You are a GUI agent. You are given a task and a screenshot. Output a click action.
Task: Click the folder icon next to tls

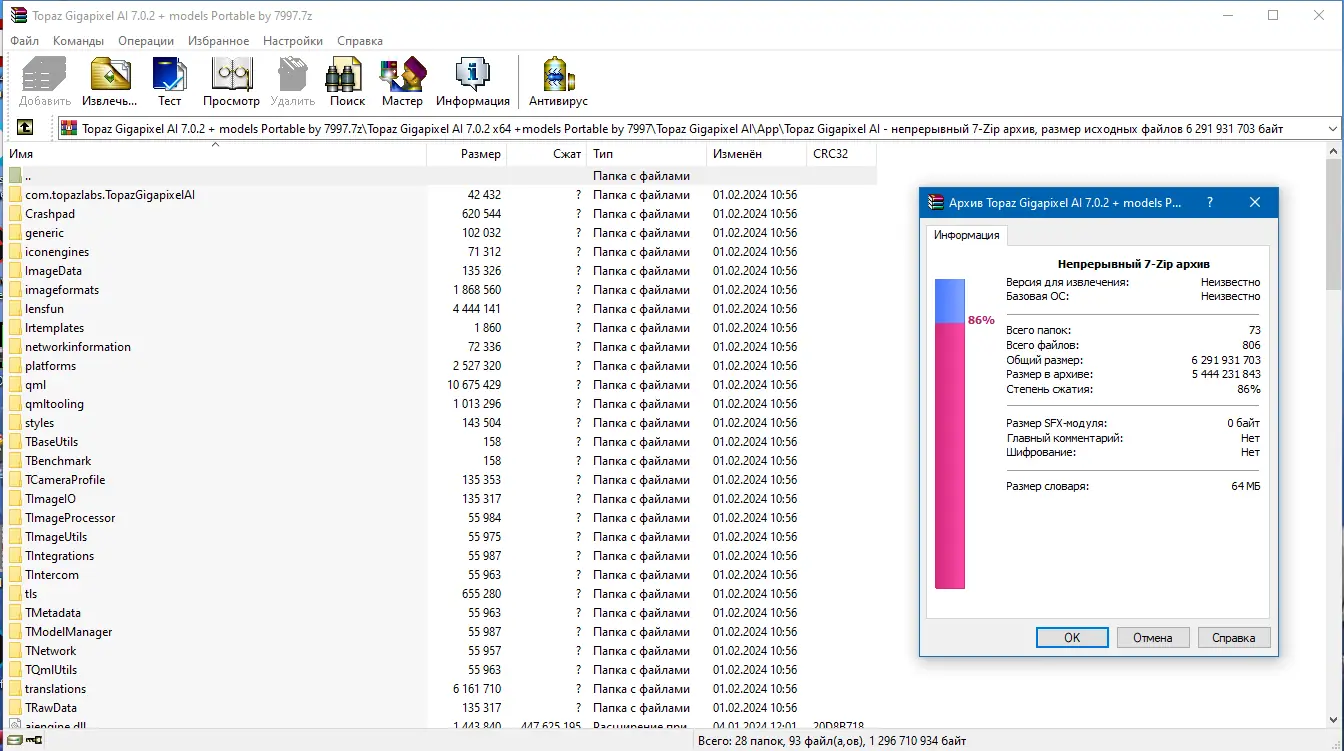pyautogui.click(x=15, y=594)
